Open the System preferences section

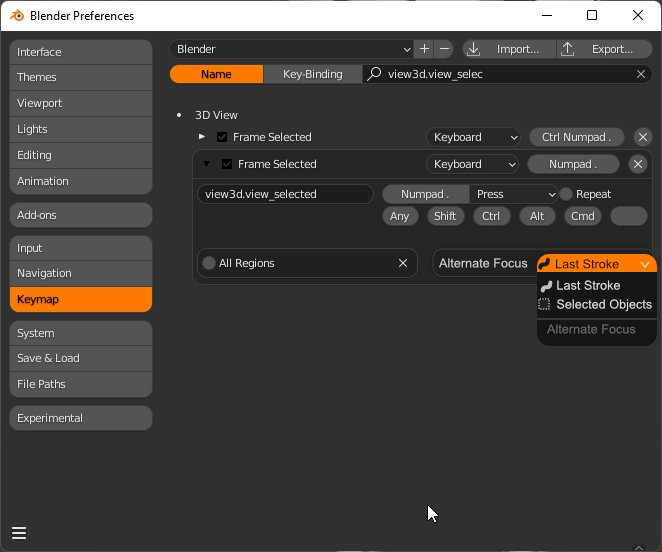[81, 333]
